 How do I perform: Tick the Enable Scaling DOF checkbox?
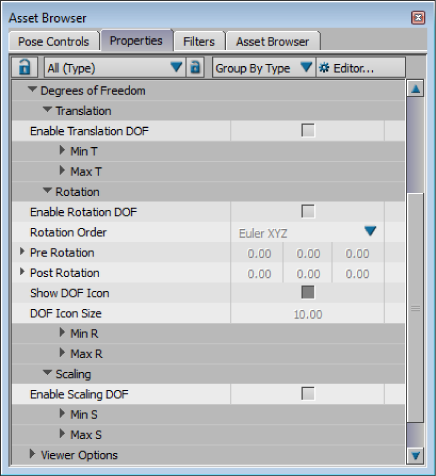(307, 394)
